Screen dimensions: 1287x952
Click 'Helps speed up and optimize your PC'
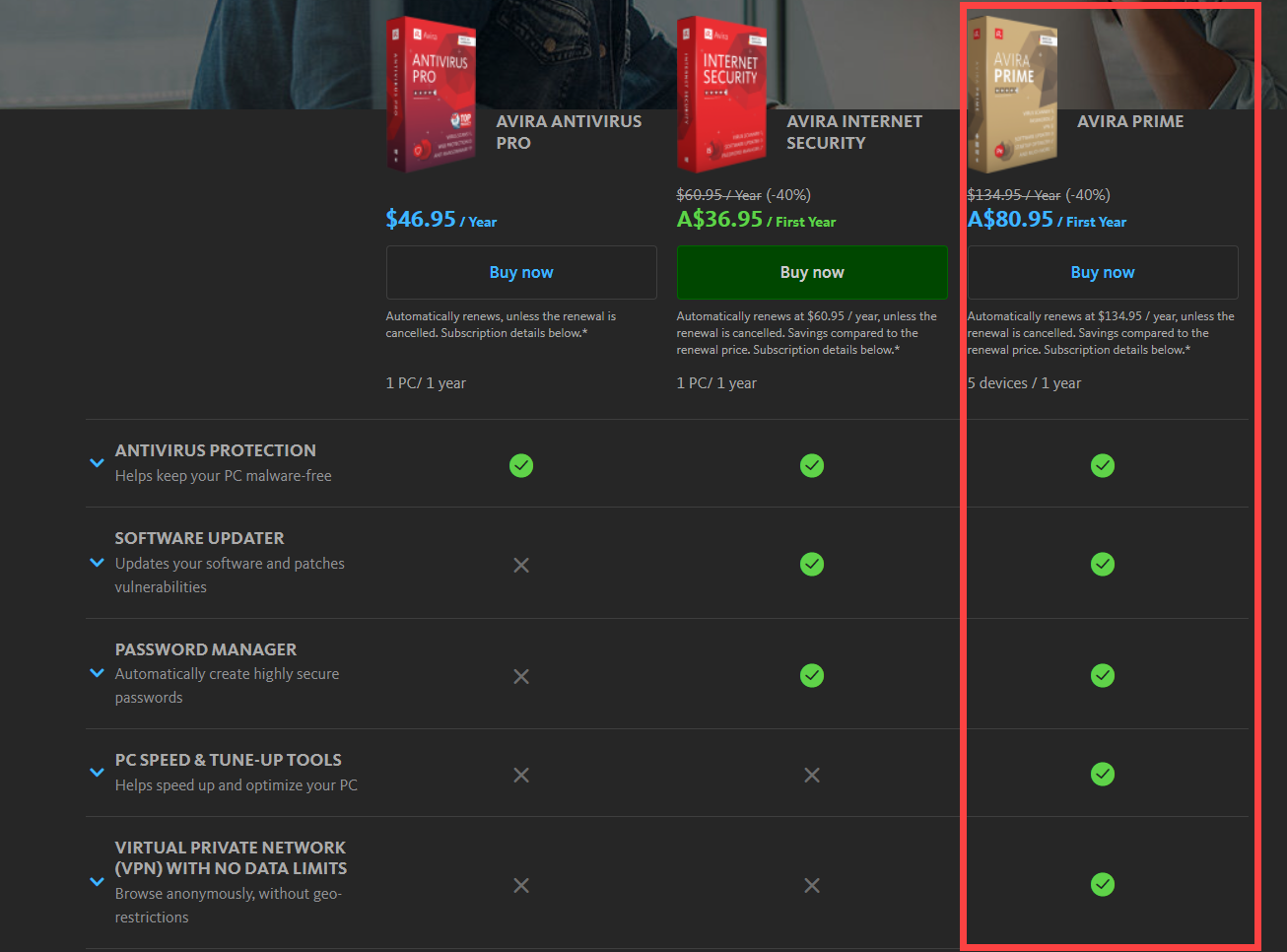tap(237, 785)
